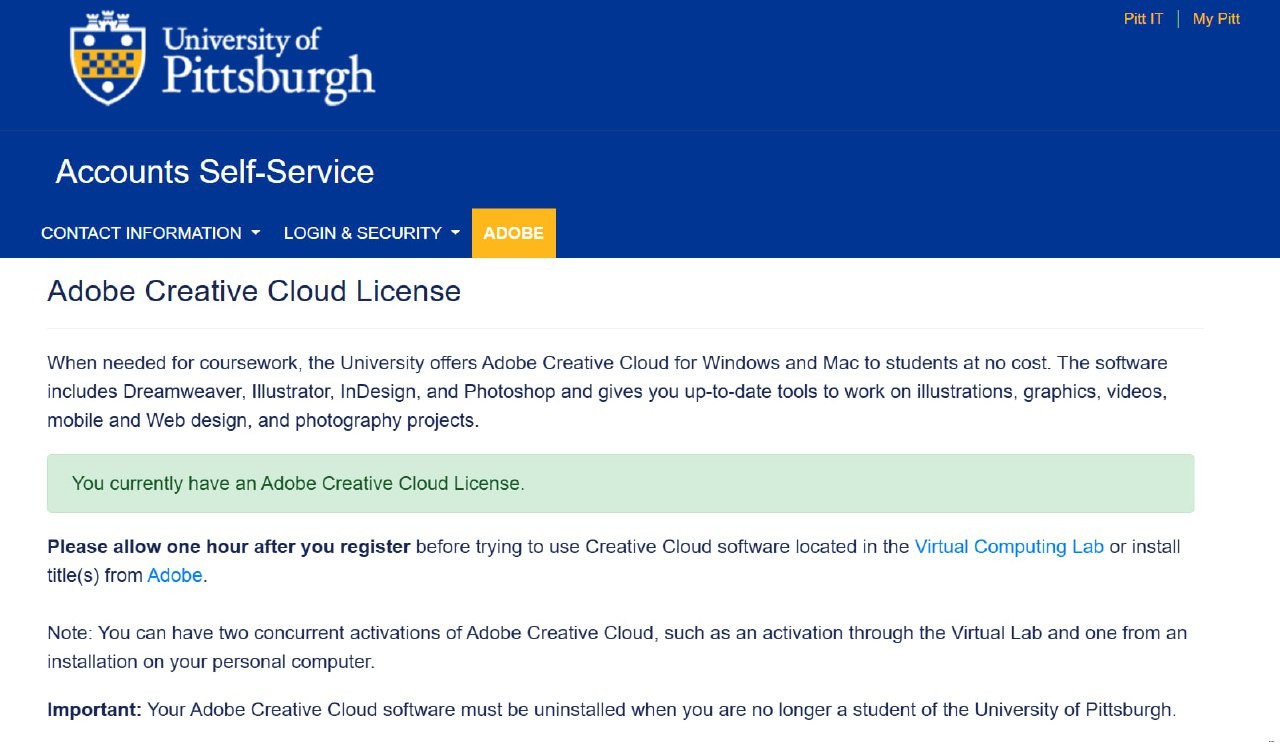Viewport: 1280px width, 748px height.
Task: Click the Adobe Creative Cloud License heading
Action: click(x=254, y=291)
